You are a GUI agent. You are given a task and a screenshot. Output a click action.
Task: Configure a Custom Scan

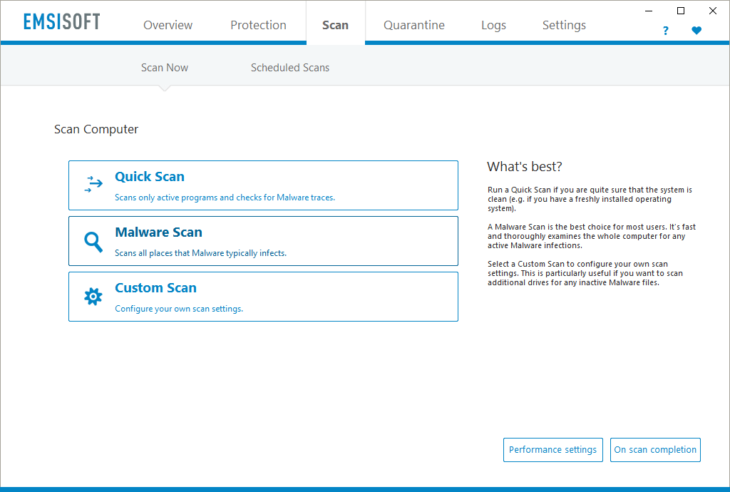click(x=263, y=297)
